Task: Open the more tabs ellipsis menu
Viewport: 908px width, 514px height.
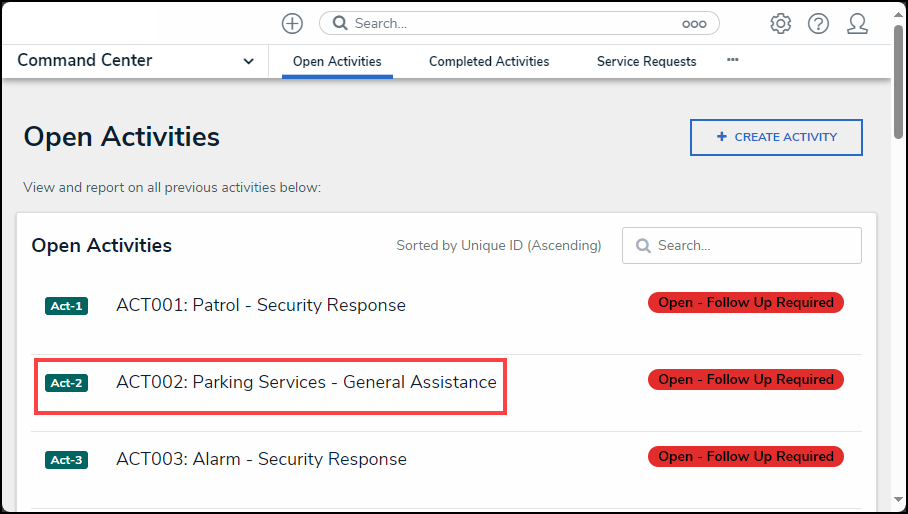Action: (x=732, y=60)
